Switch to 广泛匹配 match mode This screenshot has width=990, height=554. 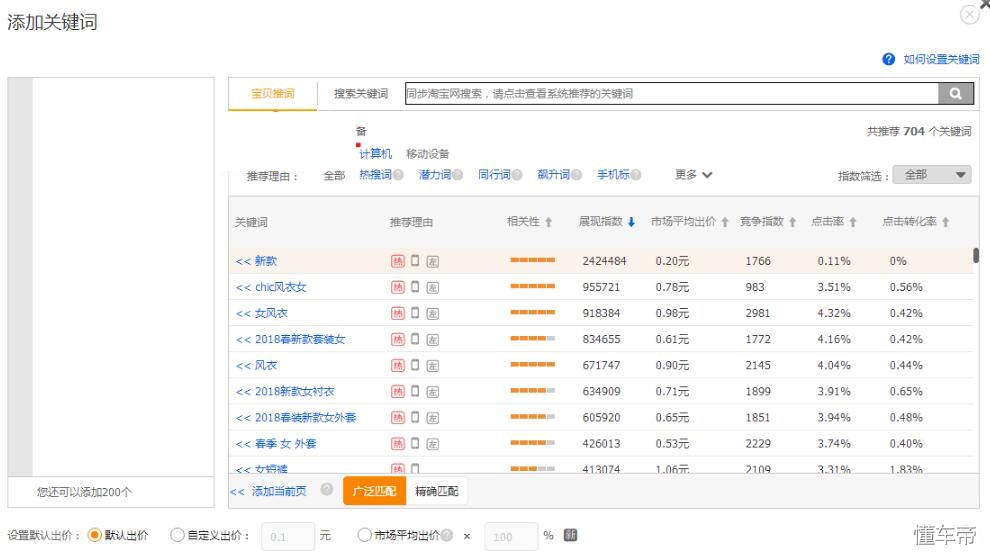coord(374,491)
